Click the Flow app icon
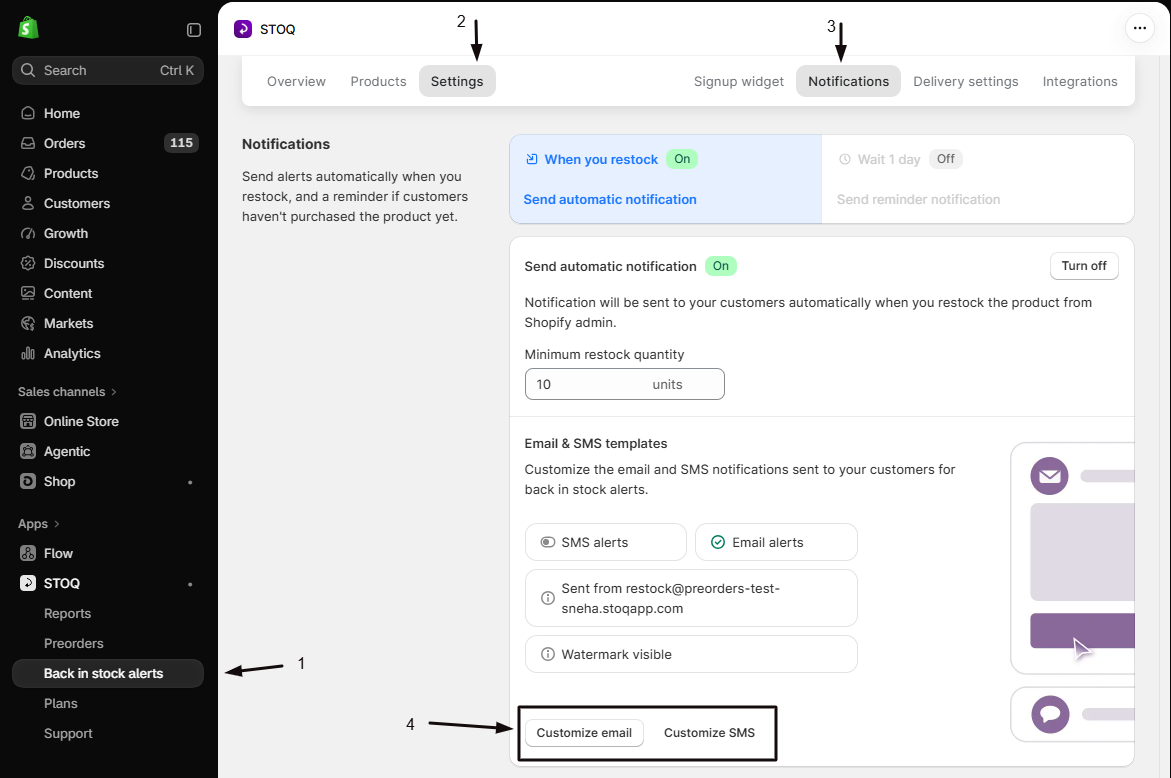This screenshot has height=778, width=1171. [x=28, y=553]
